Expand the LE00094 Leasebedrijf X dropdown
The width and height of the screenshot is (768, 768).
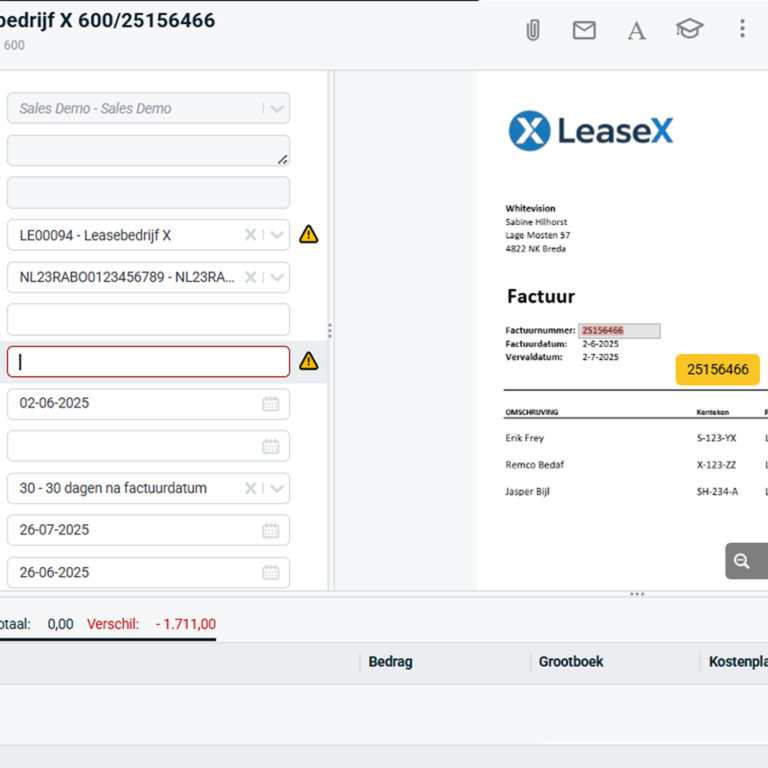click(x=277, y=235)
